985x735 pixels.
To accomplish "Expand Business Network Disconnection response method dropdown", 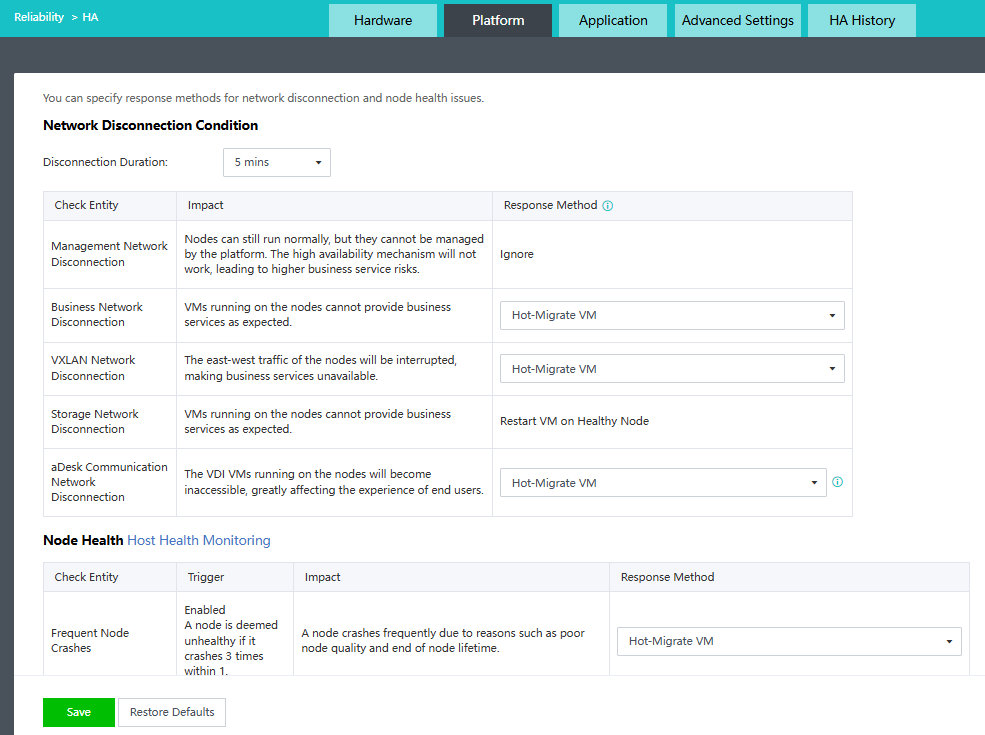I will click(672, 316).
